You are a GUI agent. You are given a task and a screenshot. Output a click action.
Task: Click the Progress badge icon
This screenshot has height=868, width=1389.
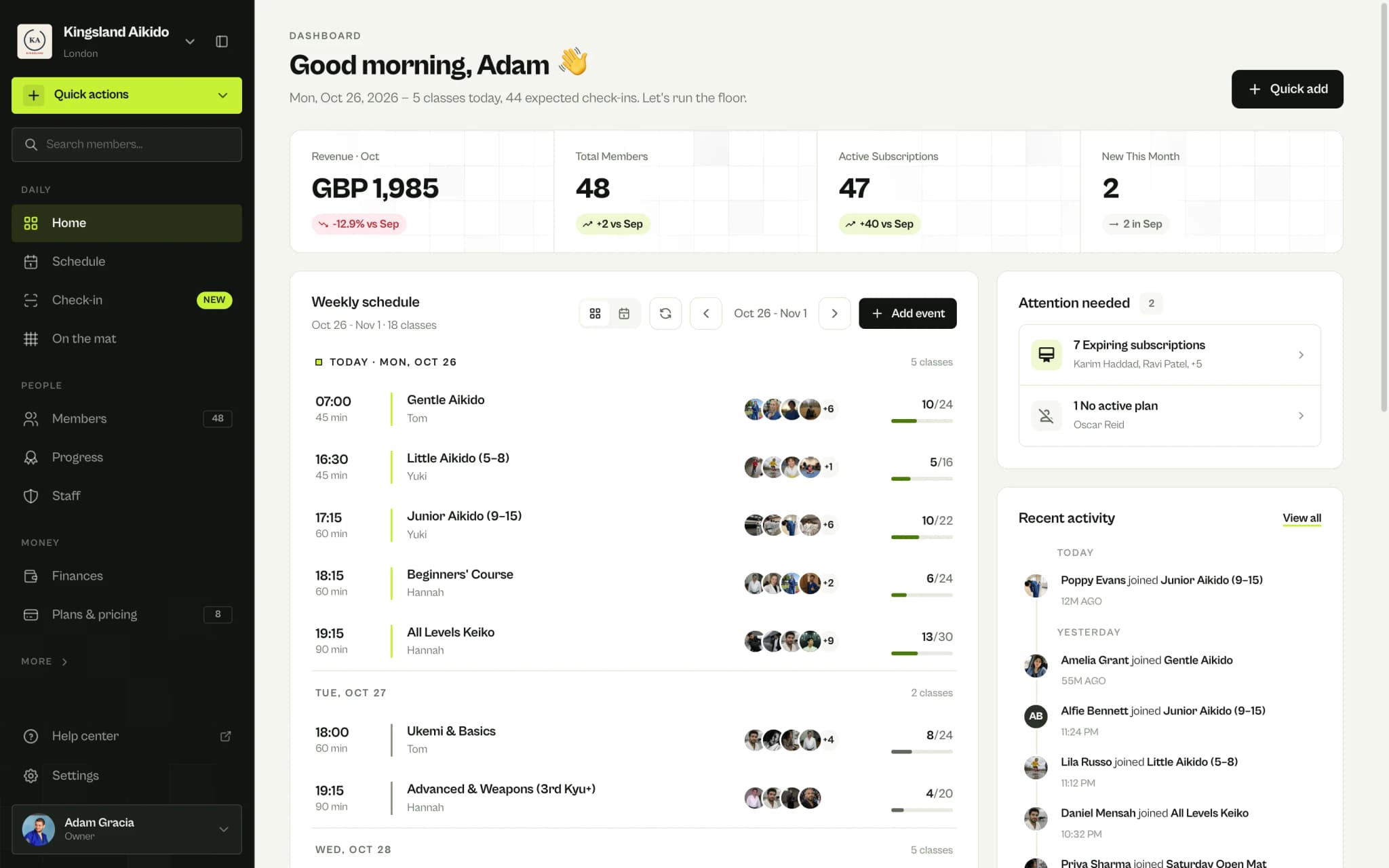[x=31, y=458]
